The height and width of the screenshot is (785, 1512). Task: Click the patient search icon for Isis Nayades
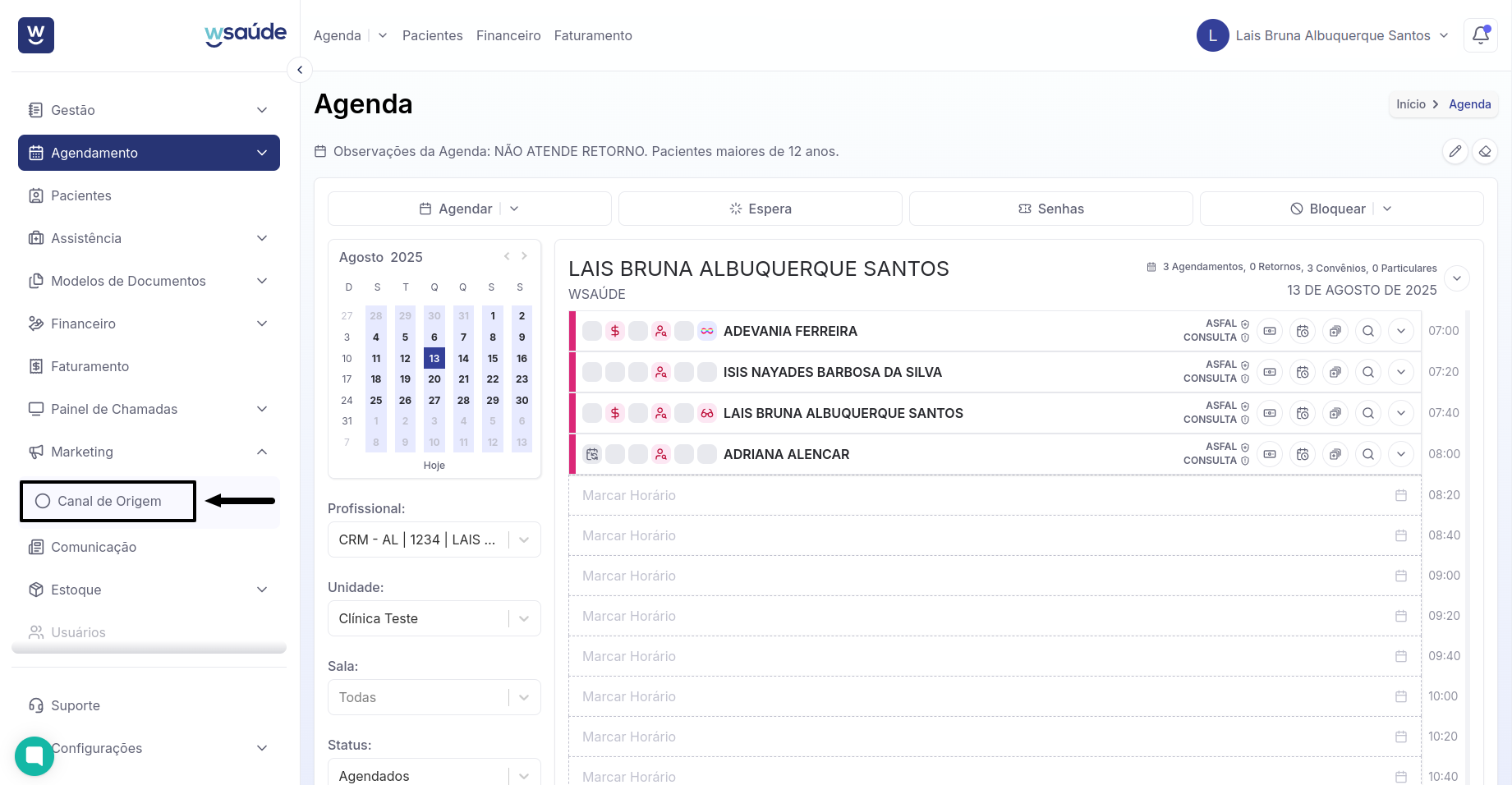coord(661,372)
